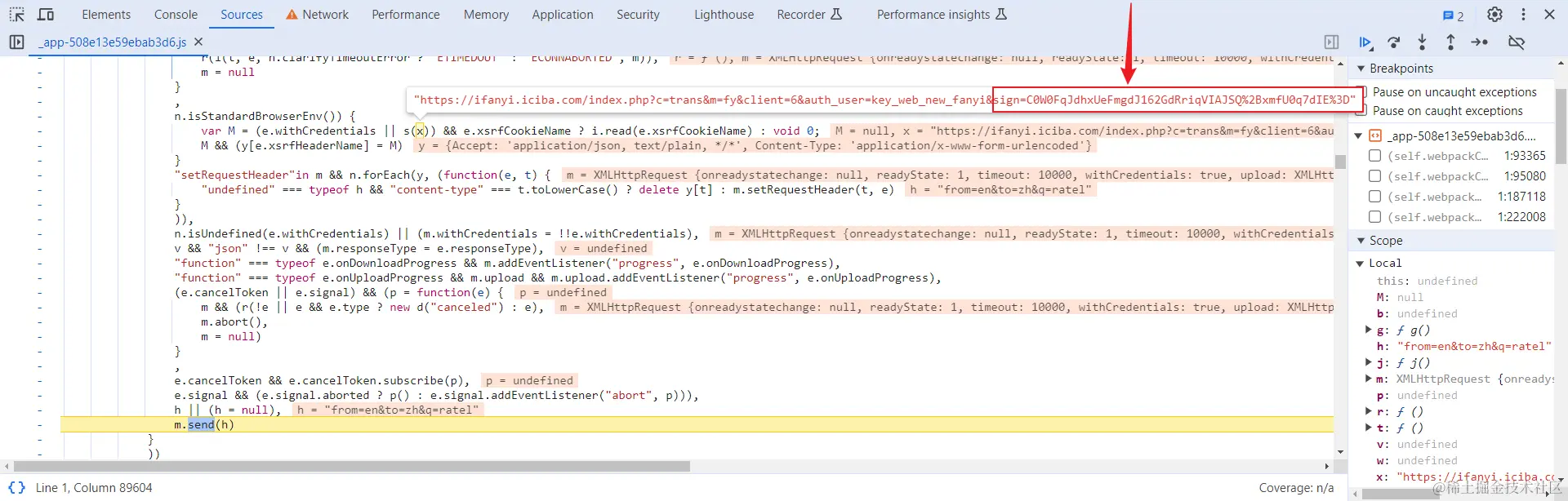Click the Network tab warning icon
The width and height of the screenshot is (1568, 501).
[292, 15]
